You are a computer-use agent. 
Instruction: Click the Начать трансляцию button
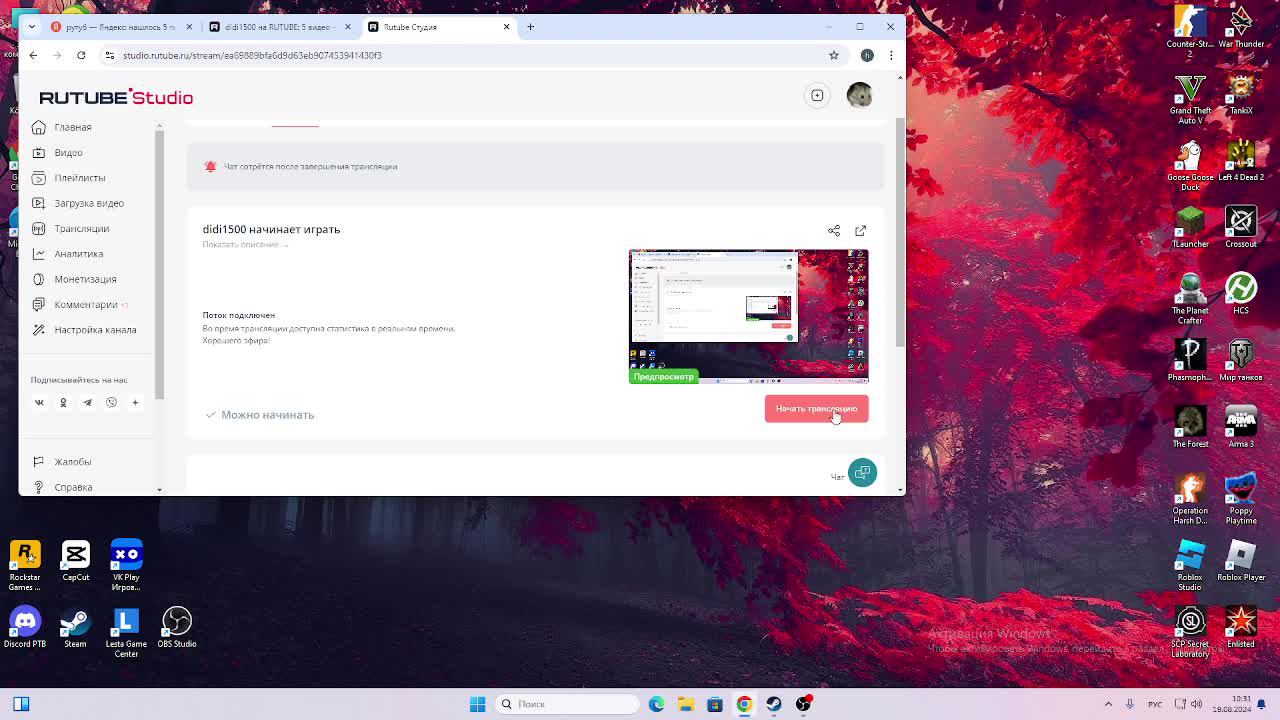click(816, 408)
